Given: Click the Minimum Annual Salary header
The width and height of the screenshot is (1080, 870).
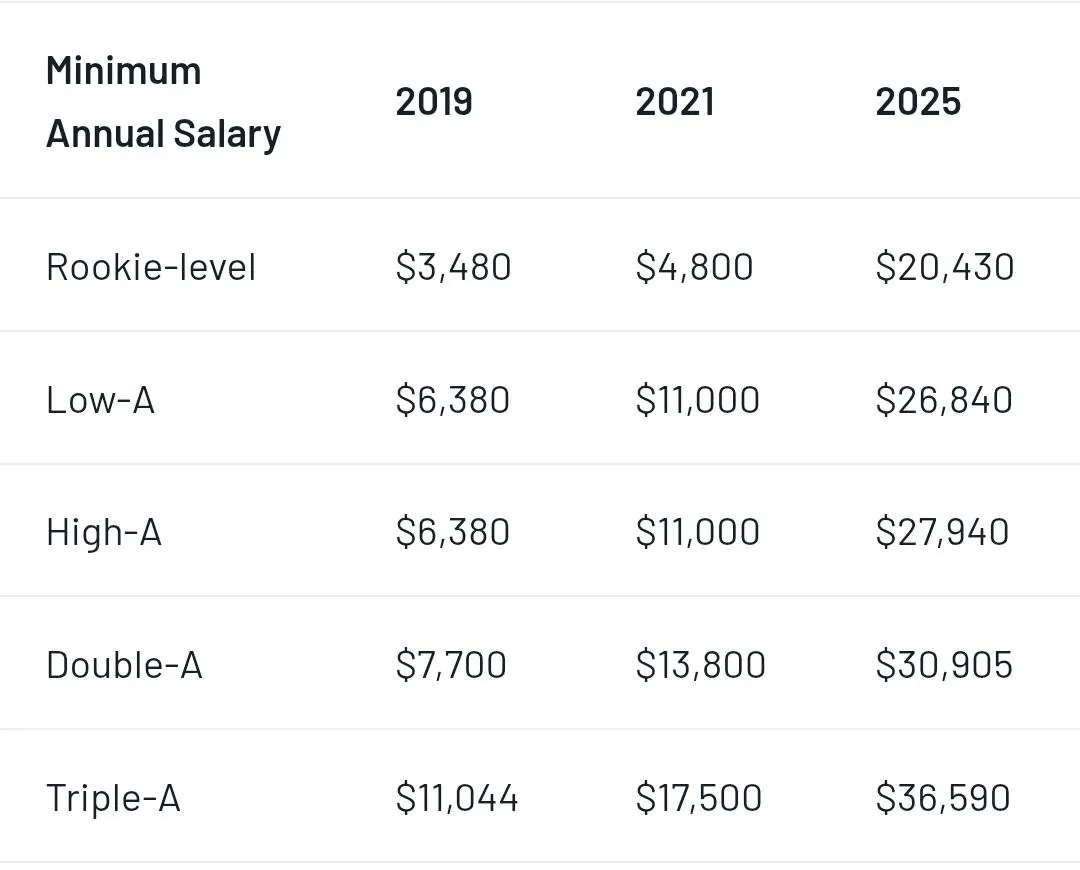Looking at the screenshot, I should [x=163, y=101].
